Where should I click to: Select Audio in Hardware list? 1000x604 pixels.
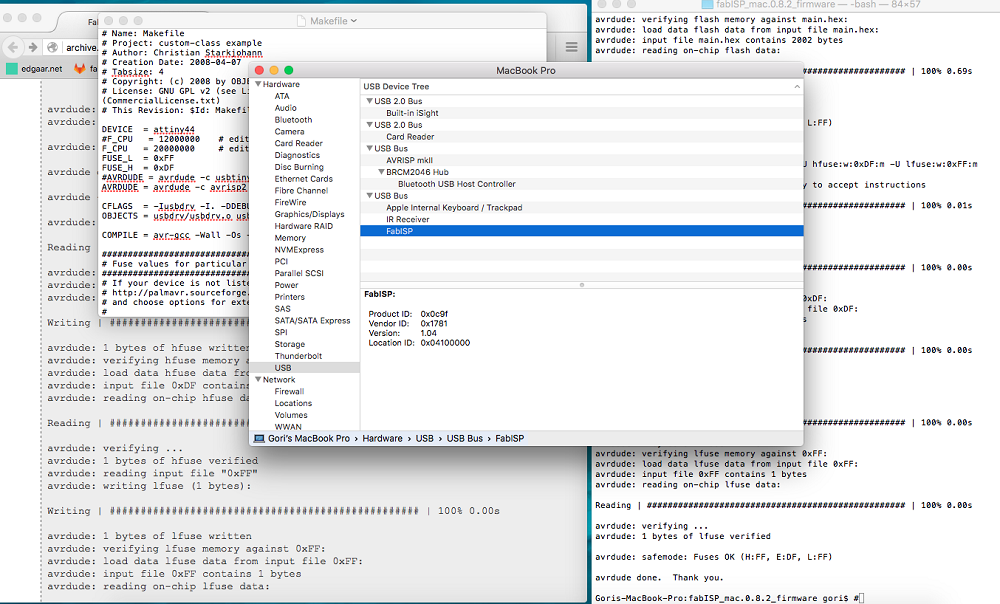(x=285, y=108)
